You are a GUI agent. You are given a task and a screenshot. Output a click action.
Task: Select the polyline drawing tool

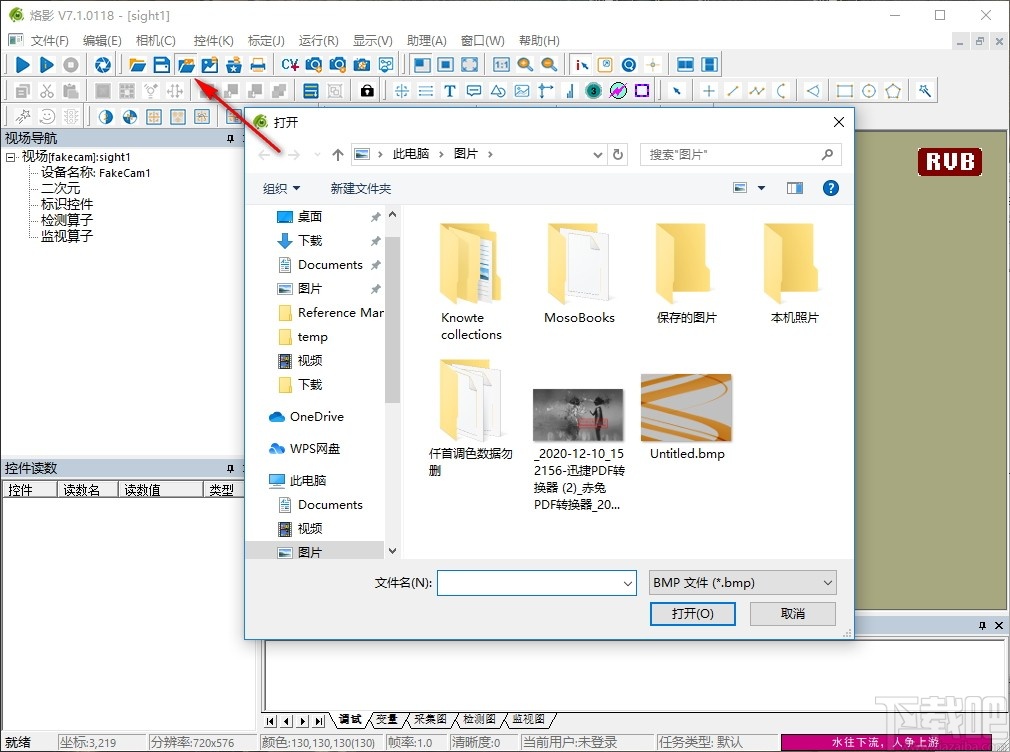coord(757,91)
